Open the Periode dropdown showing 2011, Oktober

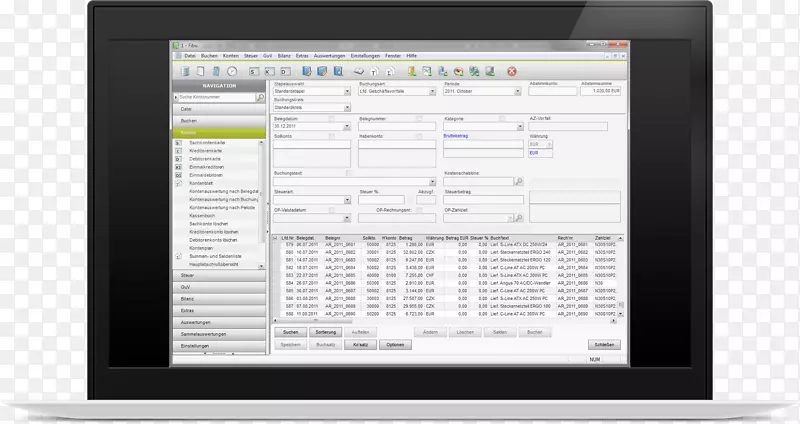click(517, 91)
